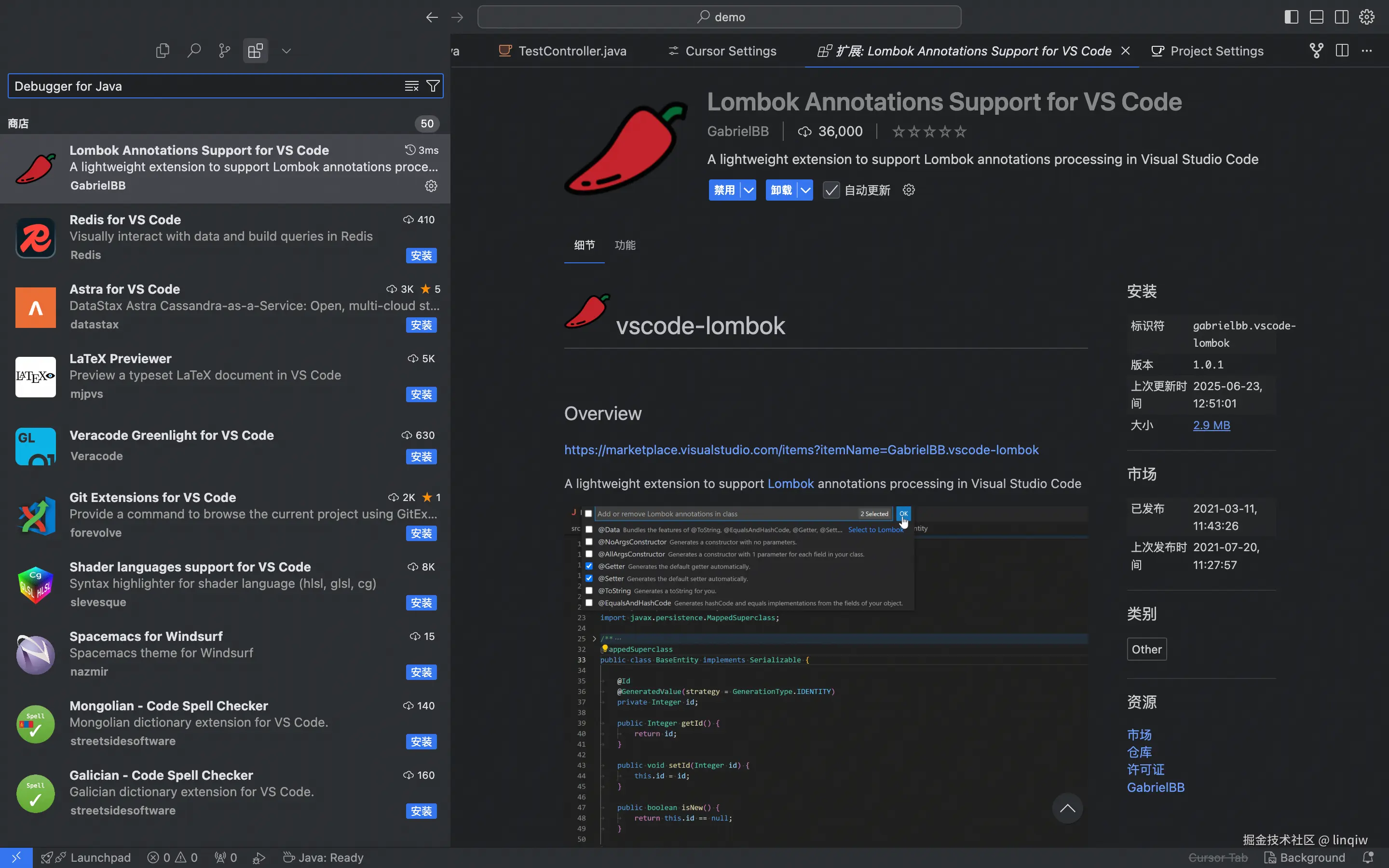The height and width of the screenshot is (868, 1389).
Task: Click the notifications bell in status bar
Action: pos(1368,857)
